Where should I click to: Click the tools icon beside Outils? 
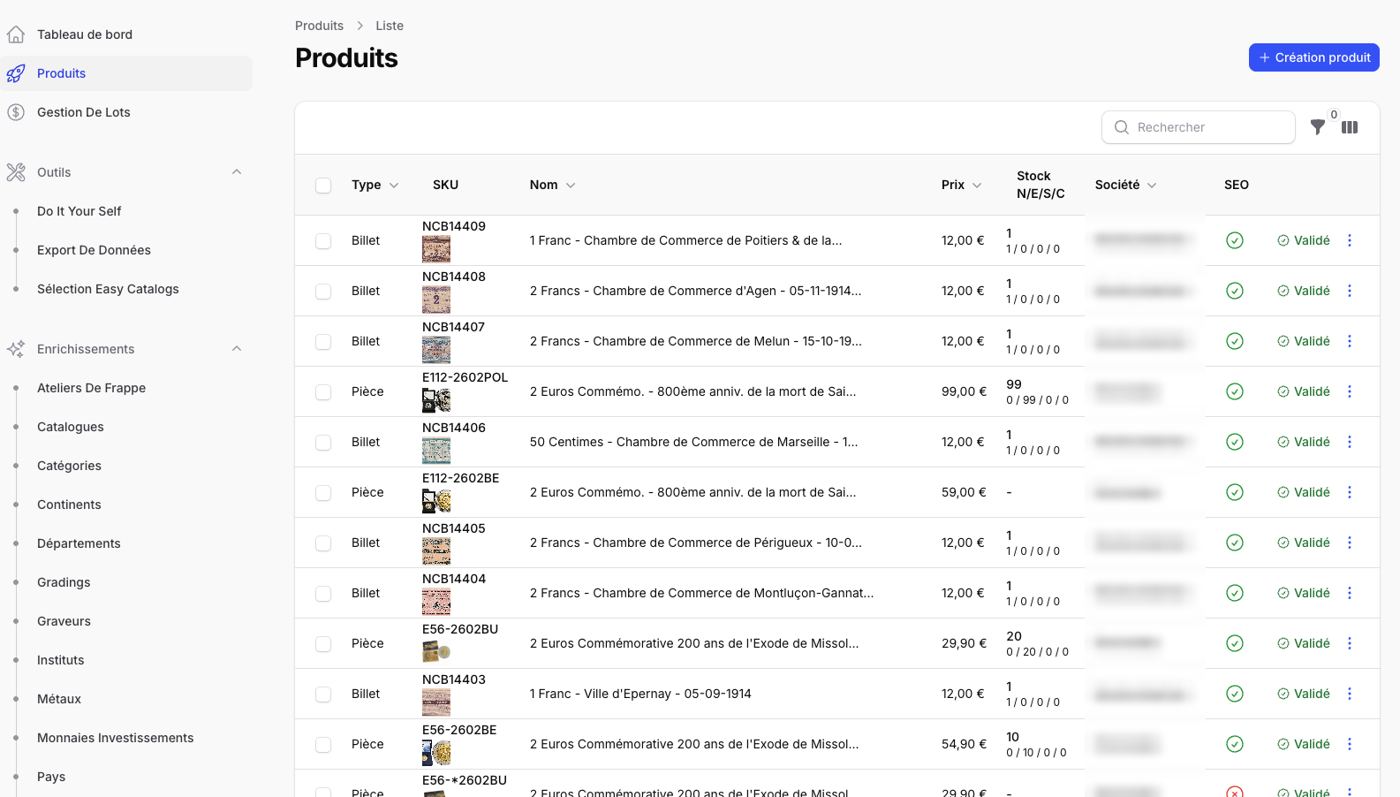(16, 172)
